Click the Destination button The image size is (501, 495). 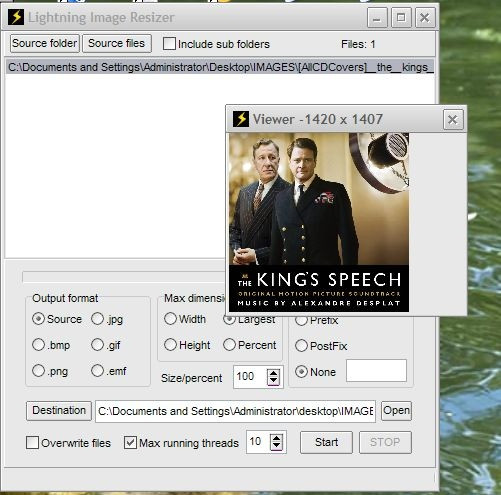[x=59, y=411]
